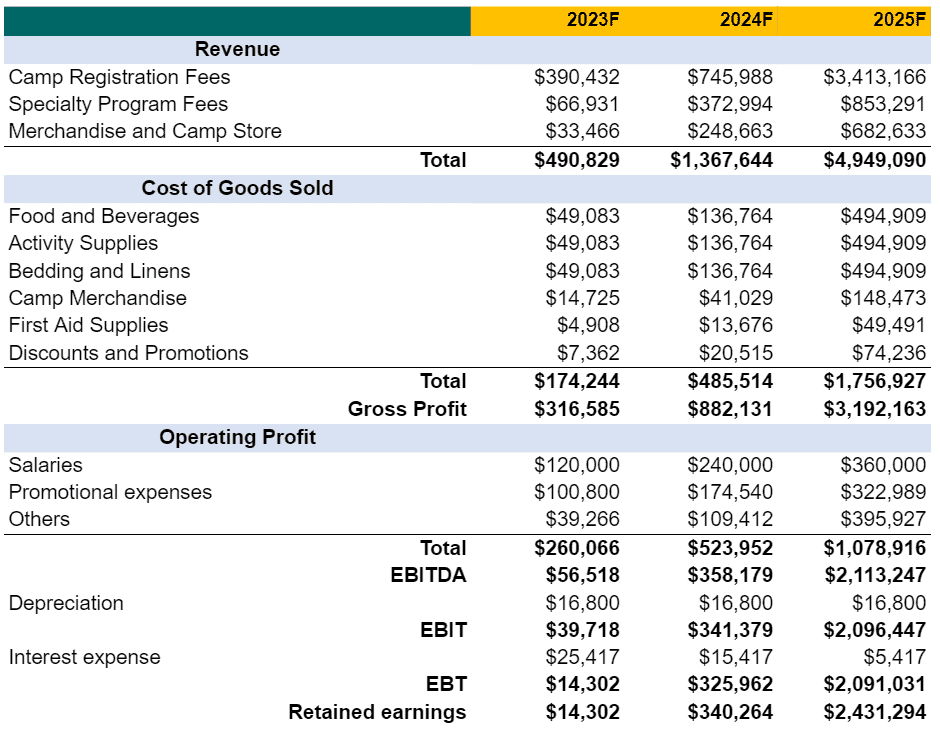Select the Interest expense label
Viewport: 940px width, 747px height.
tap(85, 657)
